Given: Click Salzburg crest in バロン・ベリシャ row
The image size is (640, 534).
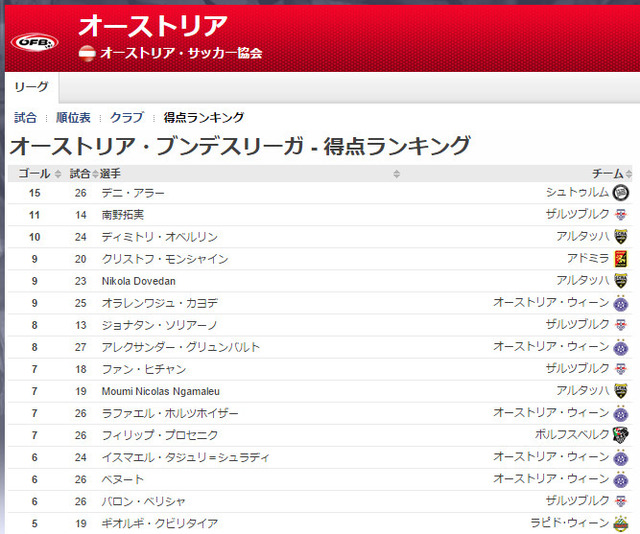Looking at the screenshot, I should pyautogui.click(x=621, y=501).
